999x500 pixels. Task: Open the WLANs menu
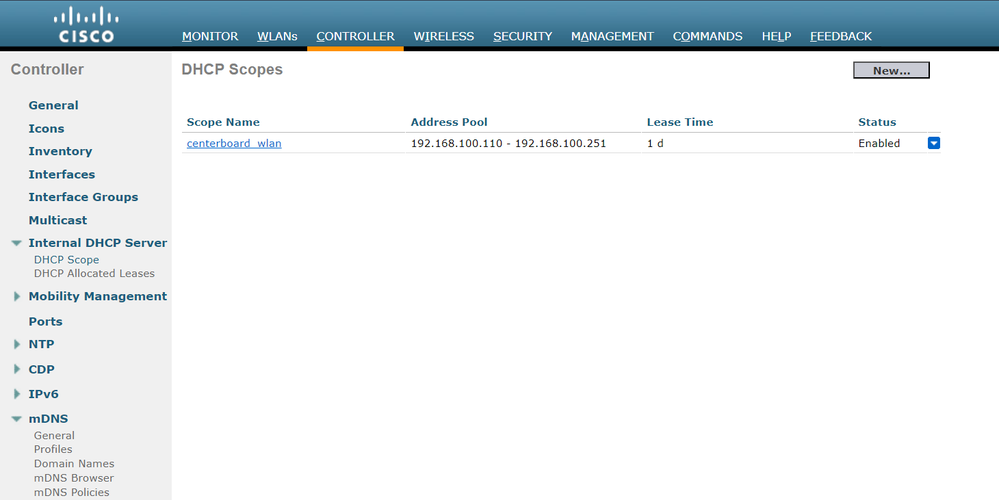[x=277, y=36]
